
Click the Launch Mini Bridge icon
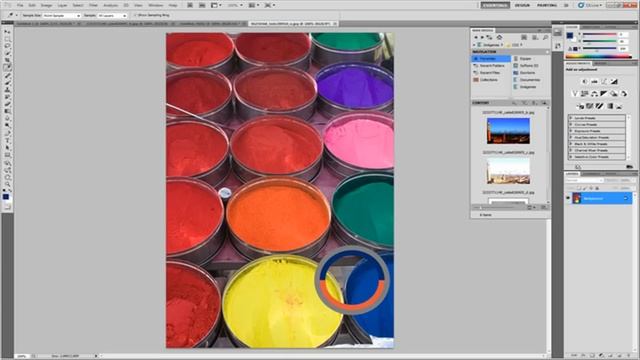pos(202,5)
